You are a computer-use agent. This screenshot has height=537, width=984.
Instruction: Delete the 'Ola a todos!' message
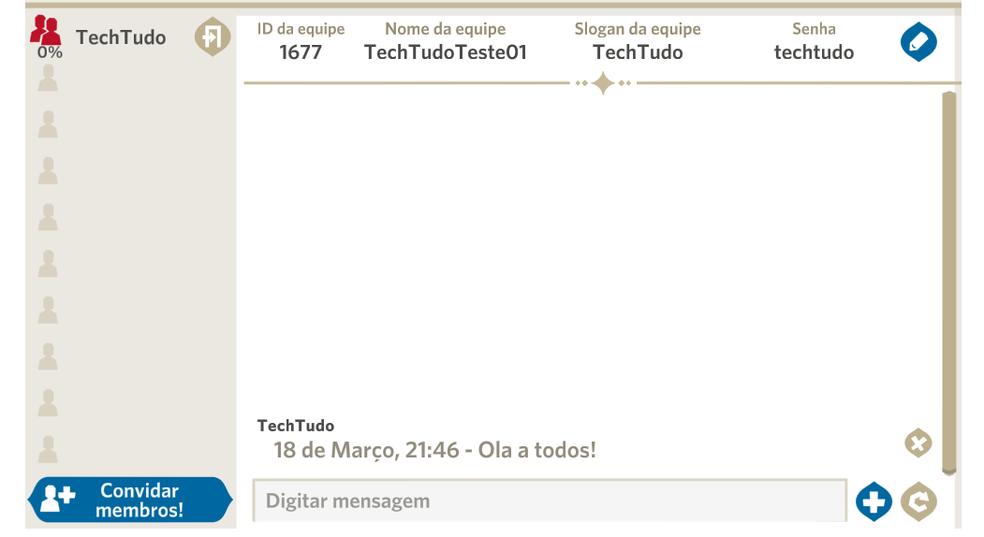point(918,443)
